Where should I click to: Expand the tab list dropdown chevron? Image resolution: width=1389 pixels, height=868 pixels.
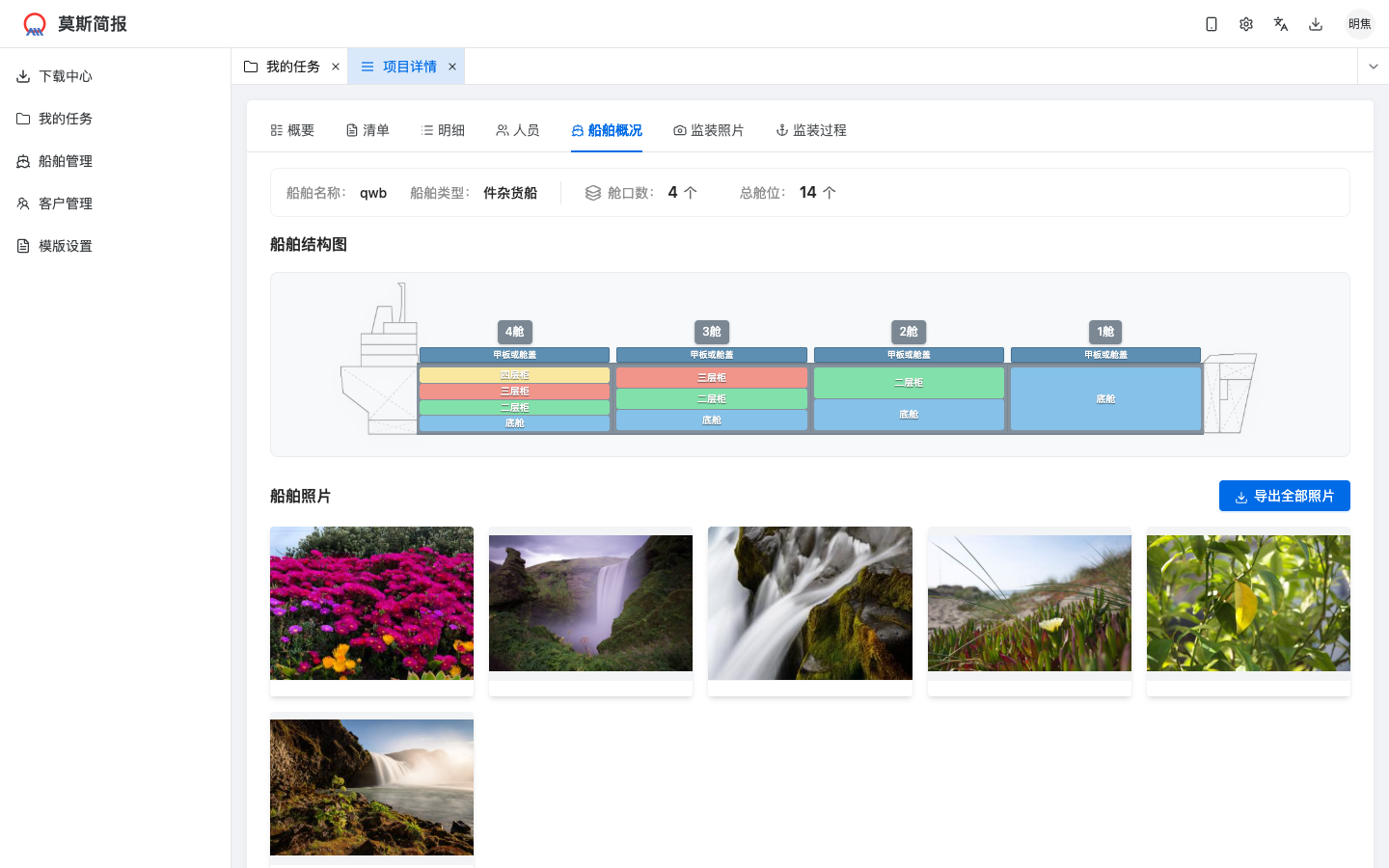click(1373, 67)
